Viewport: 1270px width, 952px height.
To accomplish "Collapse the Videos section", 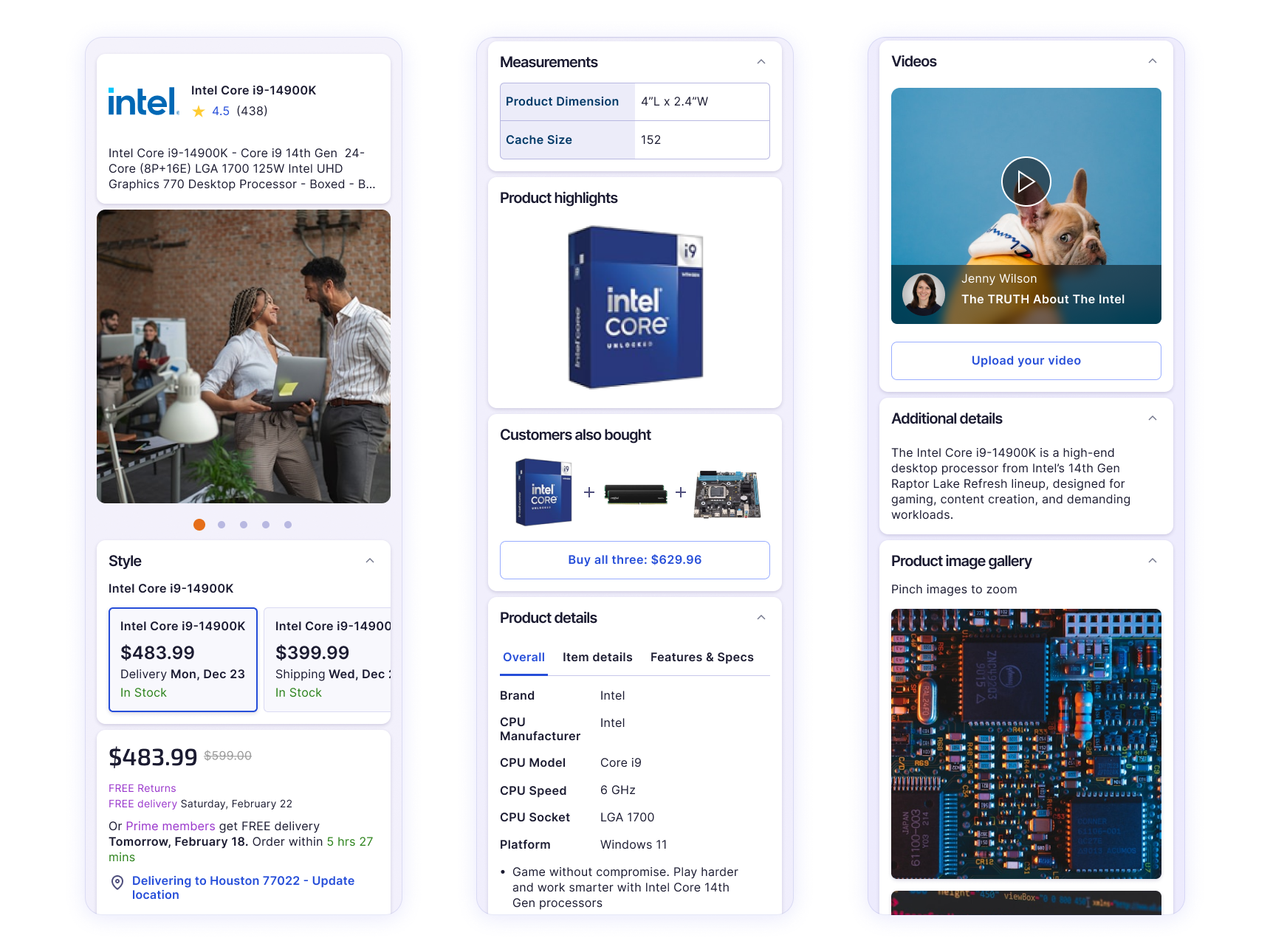I will (1153, 61).
